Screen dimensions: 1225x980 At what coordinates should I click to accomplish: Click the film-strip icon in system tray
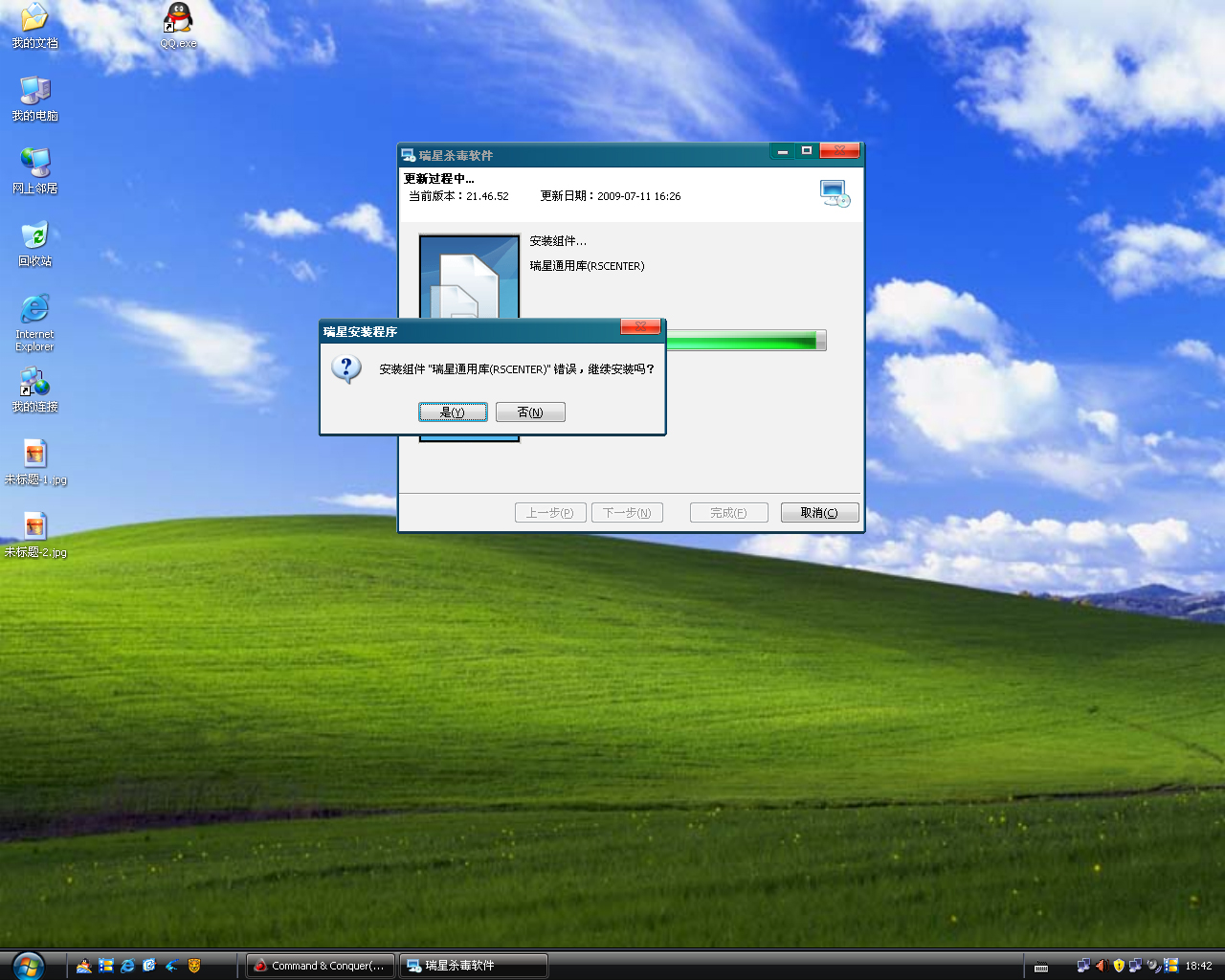[1170, 966]
